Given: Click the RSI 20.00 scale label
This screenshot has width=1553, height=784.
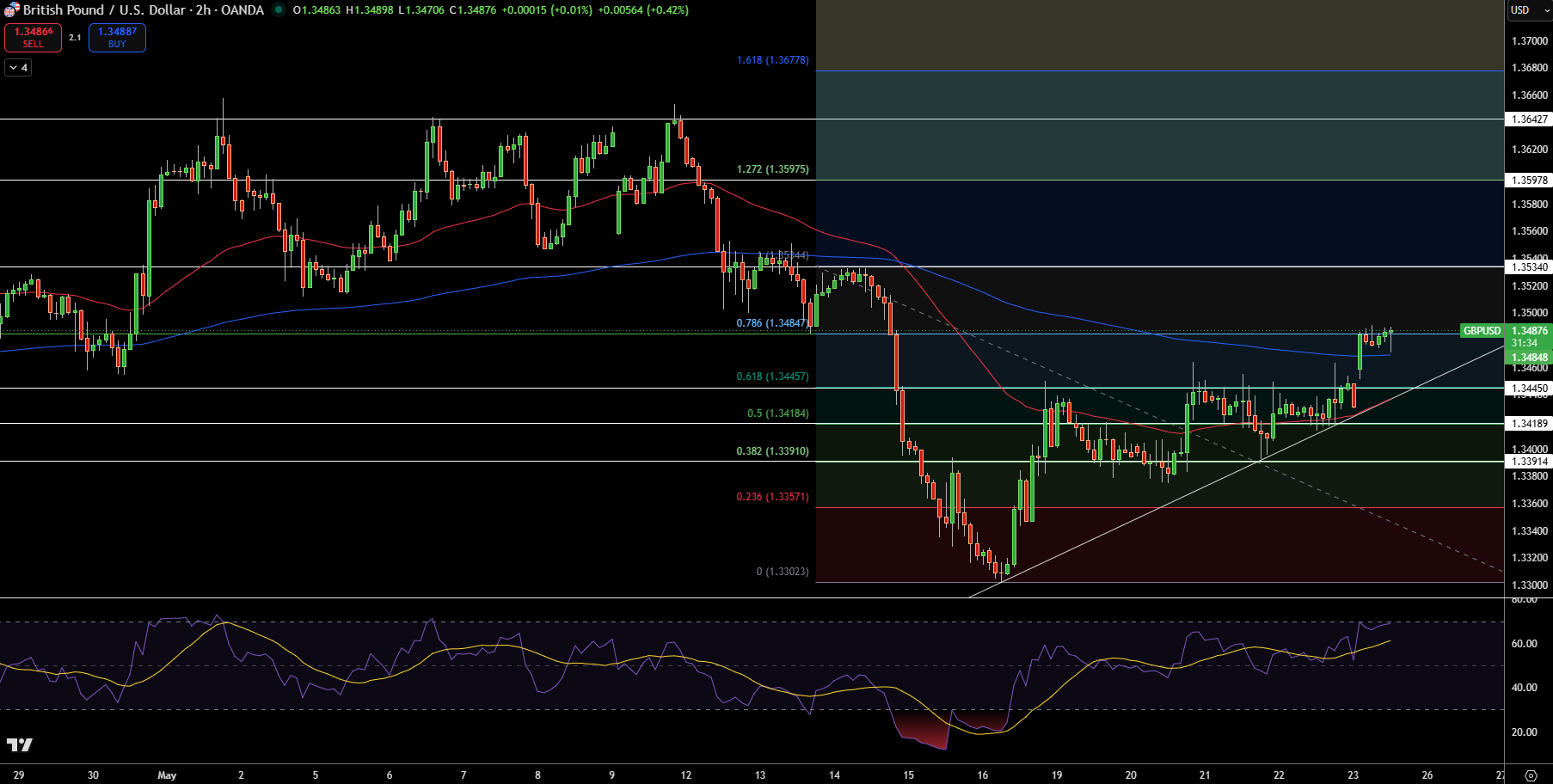Looking at the screenshot, I should 1525,732.
